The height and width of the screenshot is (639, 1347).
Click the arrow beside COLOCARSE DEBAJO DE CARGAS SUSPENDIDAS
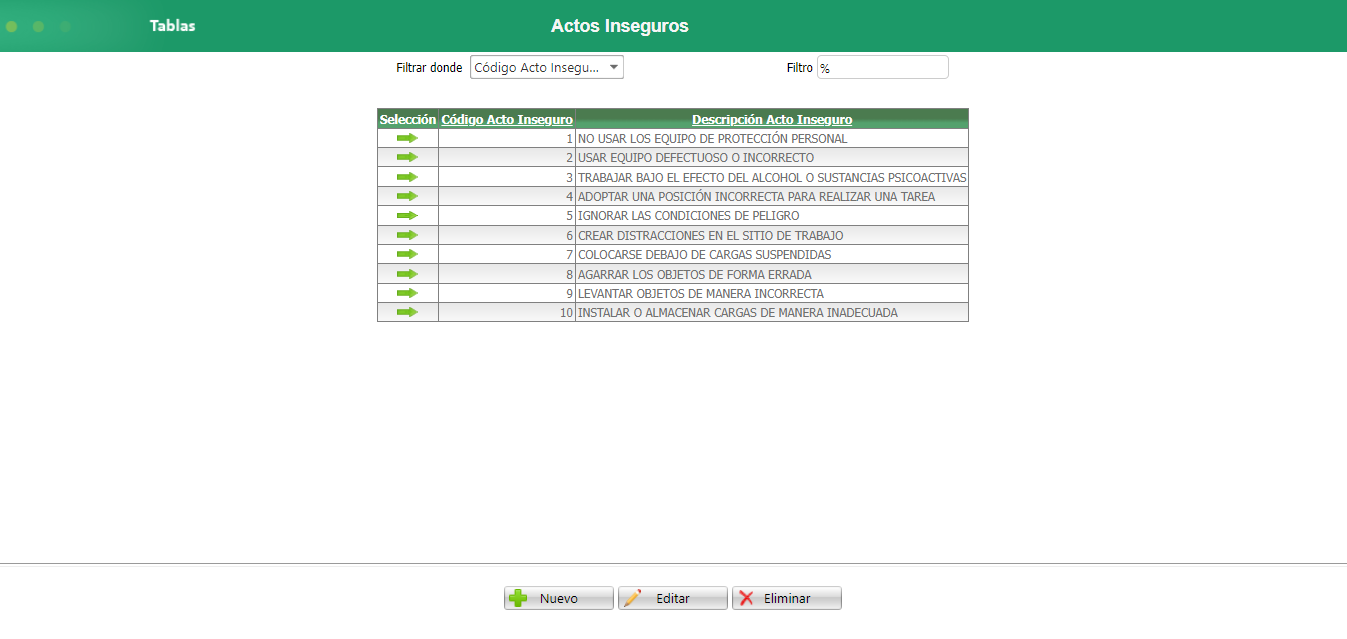pos(406,254)
